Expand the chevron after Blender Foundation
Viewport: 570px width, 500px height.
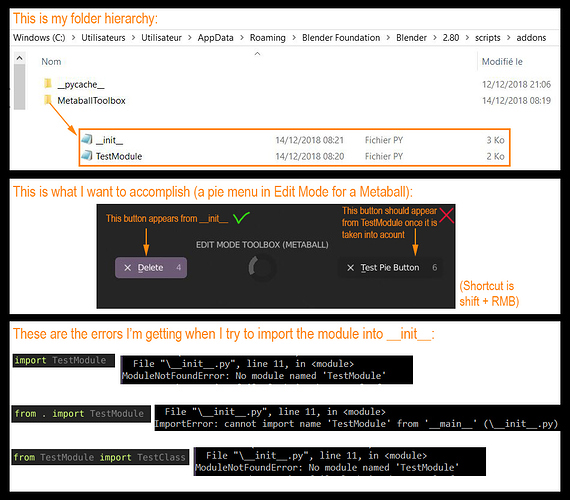tap(388, 38)
